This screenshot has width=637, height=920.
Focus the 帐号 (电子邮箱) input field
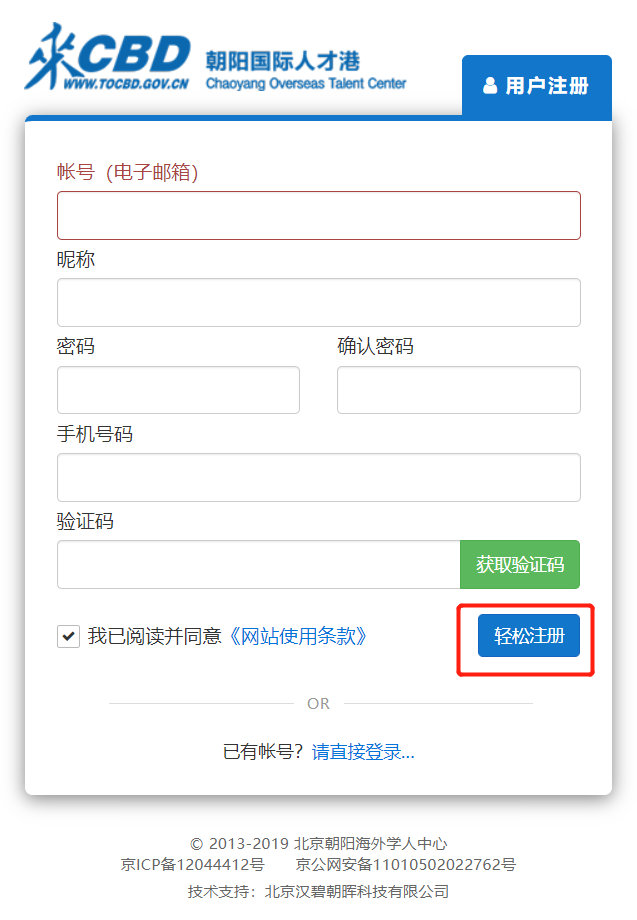(x=318, y=215)
